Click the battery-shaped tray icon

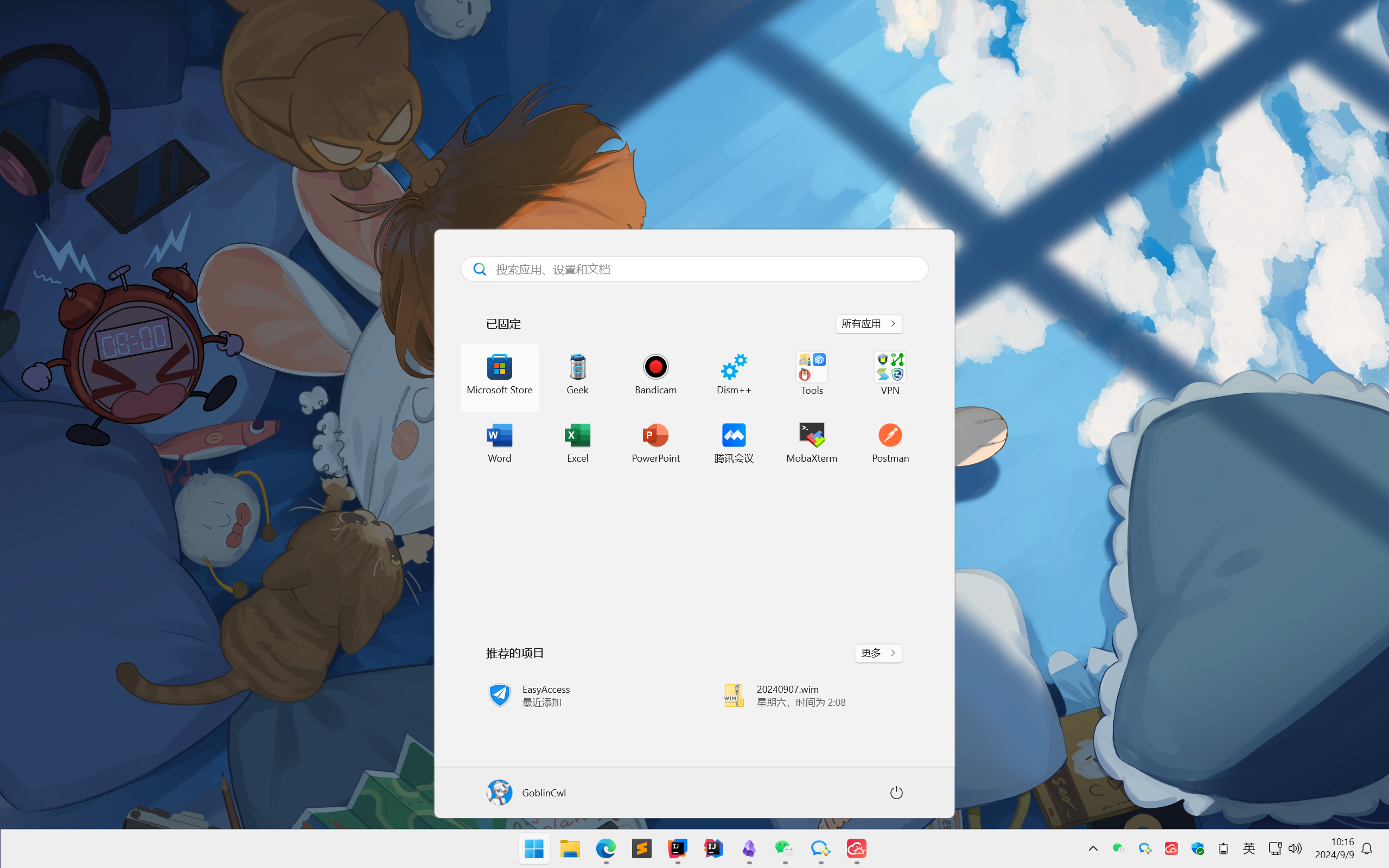1224,848
